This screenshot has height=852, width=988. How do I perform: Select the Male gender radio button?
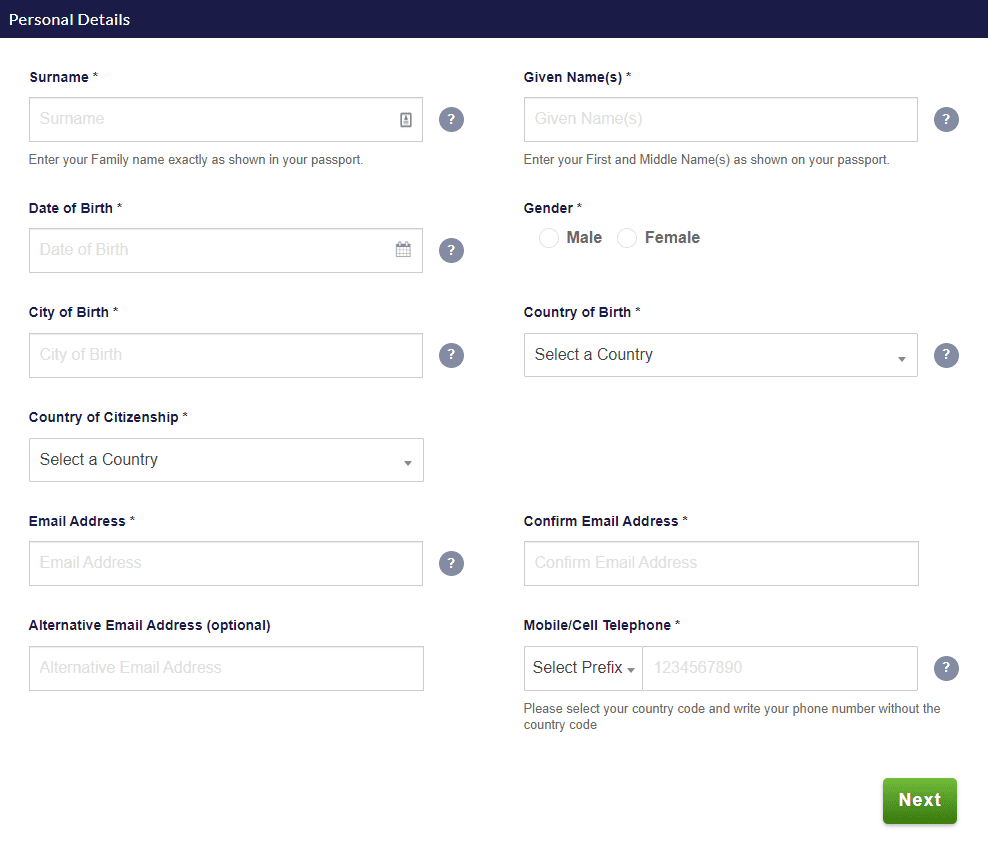tap(549, 238)
